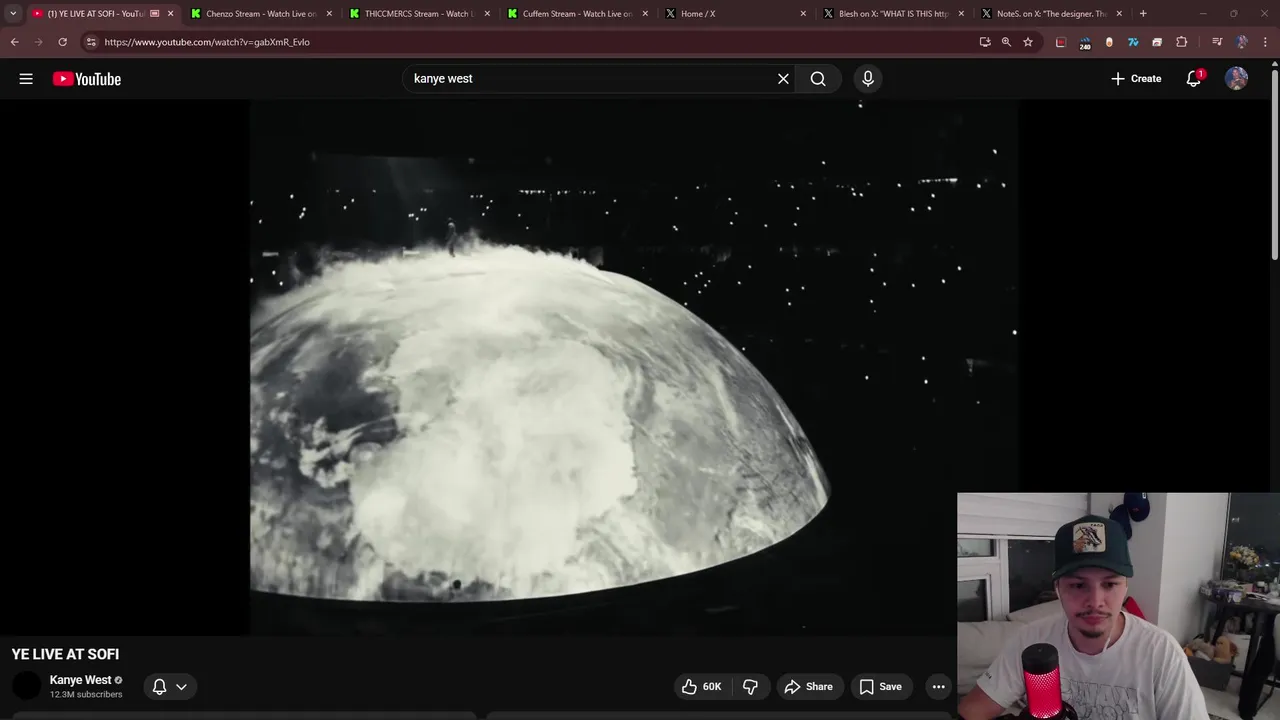Click the media indicator on YouTube tab

[x=154, y=14]
